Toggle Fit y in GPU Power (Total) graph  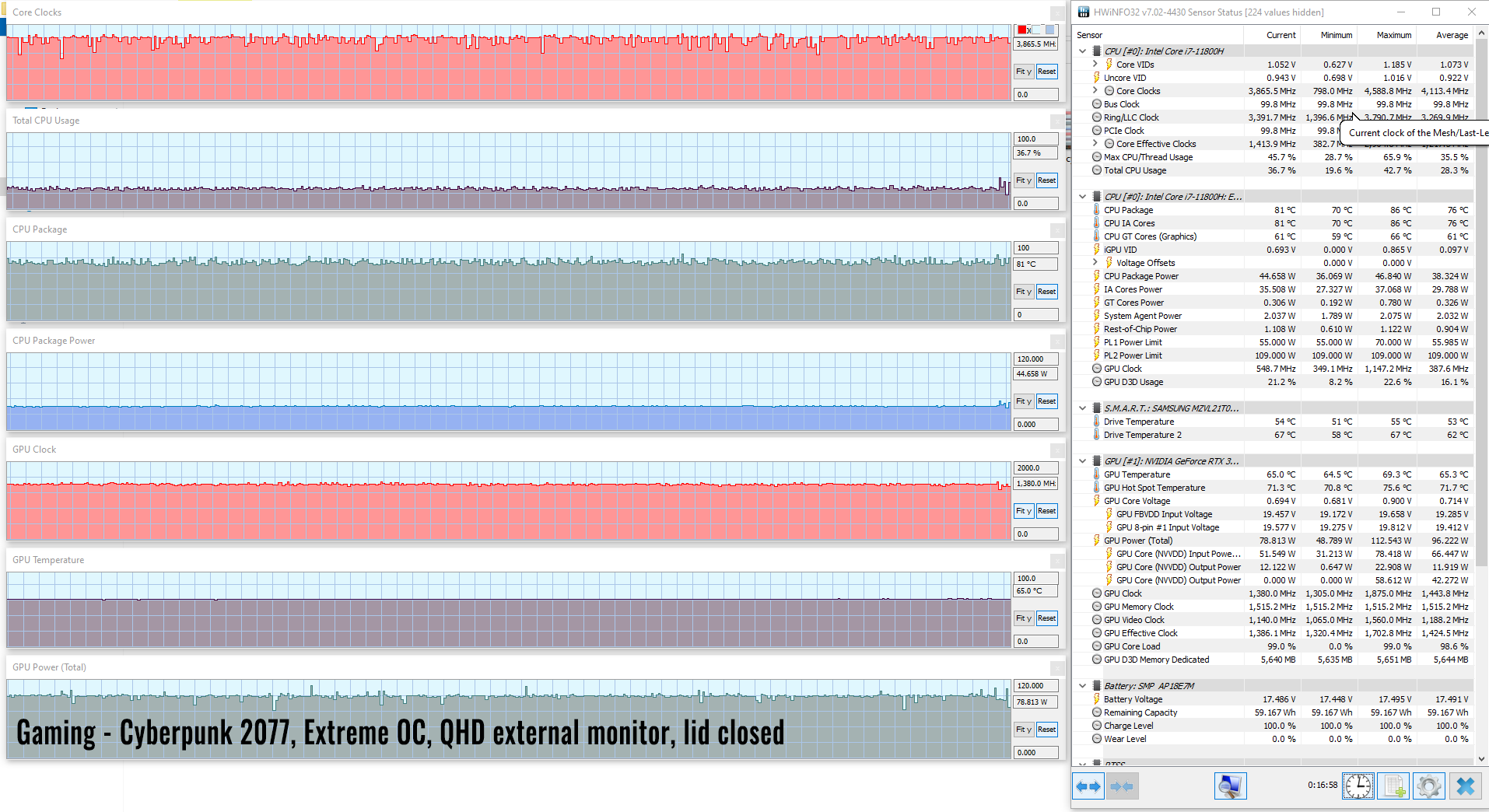pos(1024,730)
